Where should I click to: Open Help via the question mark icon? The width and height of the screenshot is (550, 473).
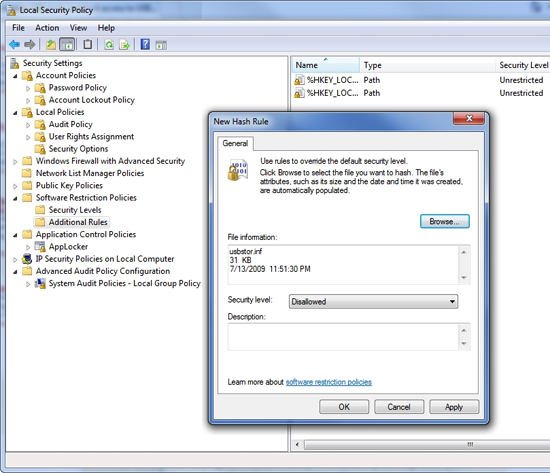tap(145, 45)
